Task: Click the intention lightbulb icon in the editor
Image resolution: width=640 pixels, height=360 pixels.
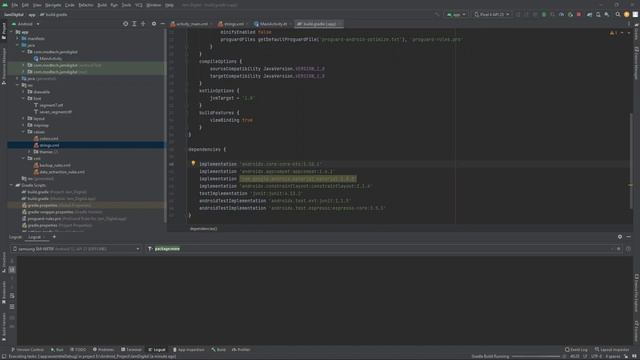Action: [193, 163]
